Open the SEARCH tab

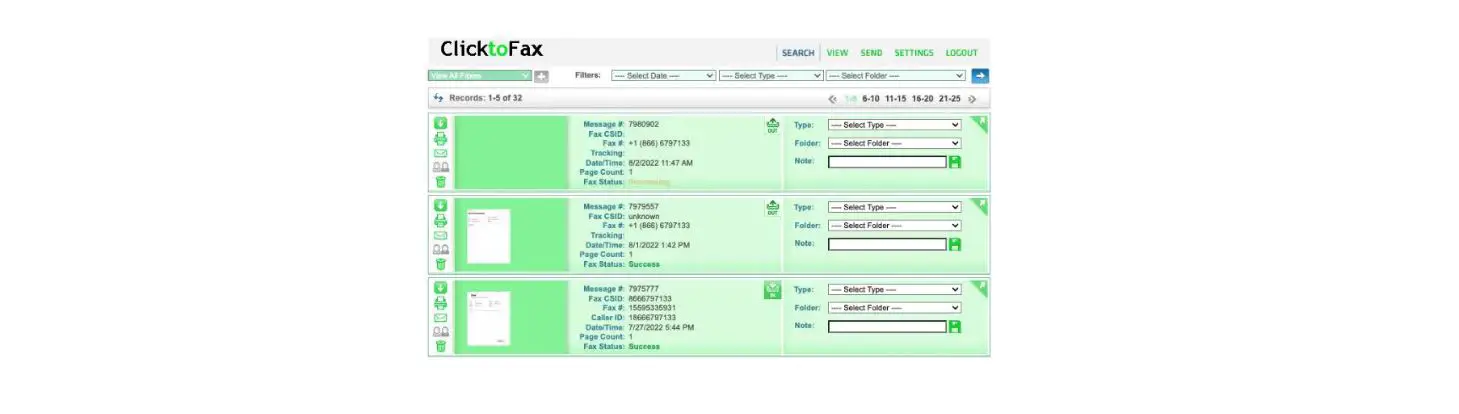click(798, 53)
